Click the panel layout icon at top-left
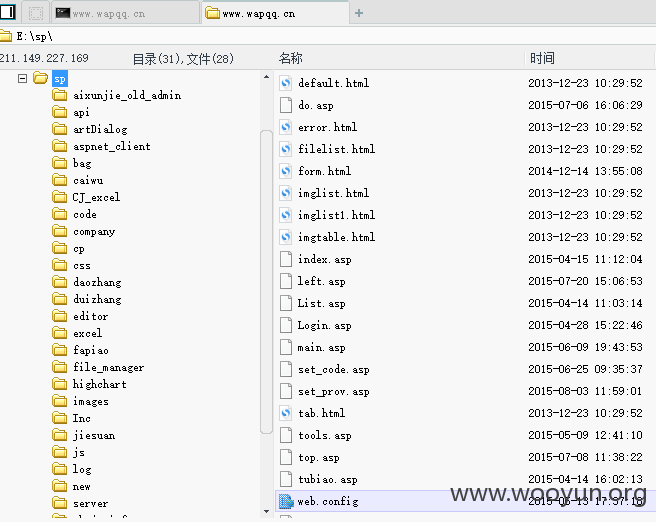656x522 pixels. tap(8, 12)
